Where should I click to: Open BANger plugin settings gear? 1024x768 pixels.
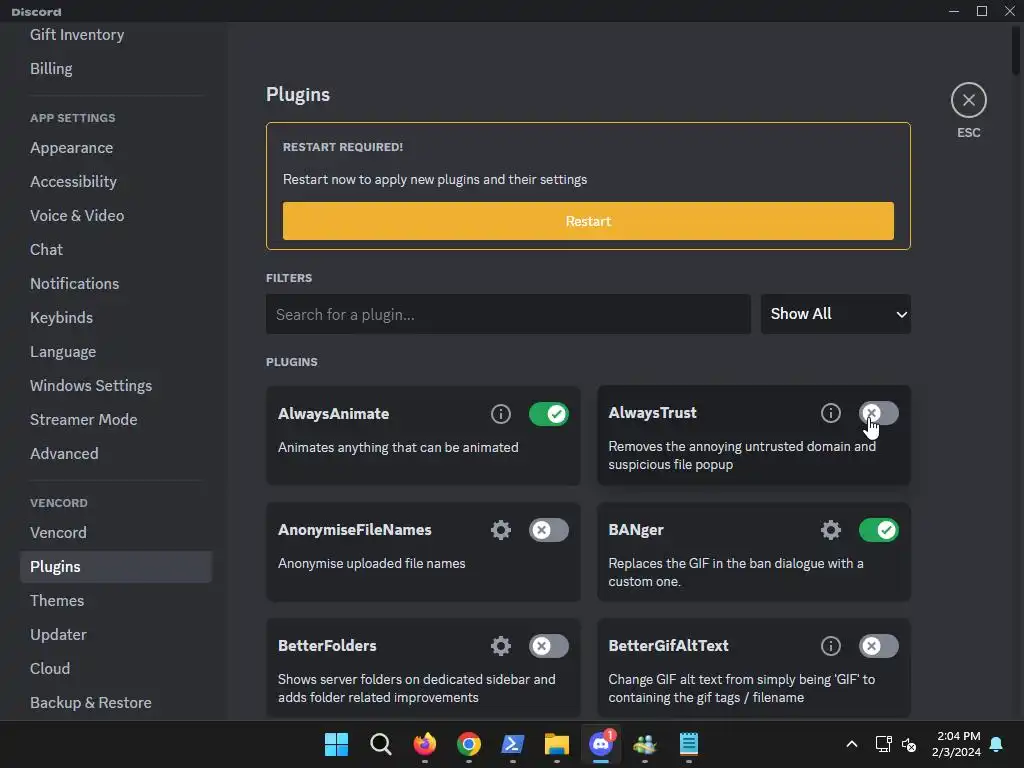pyautogui.click(x=831, y=530)
